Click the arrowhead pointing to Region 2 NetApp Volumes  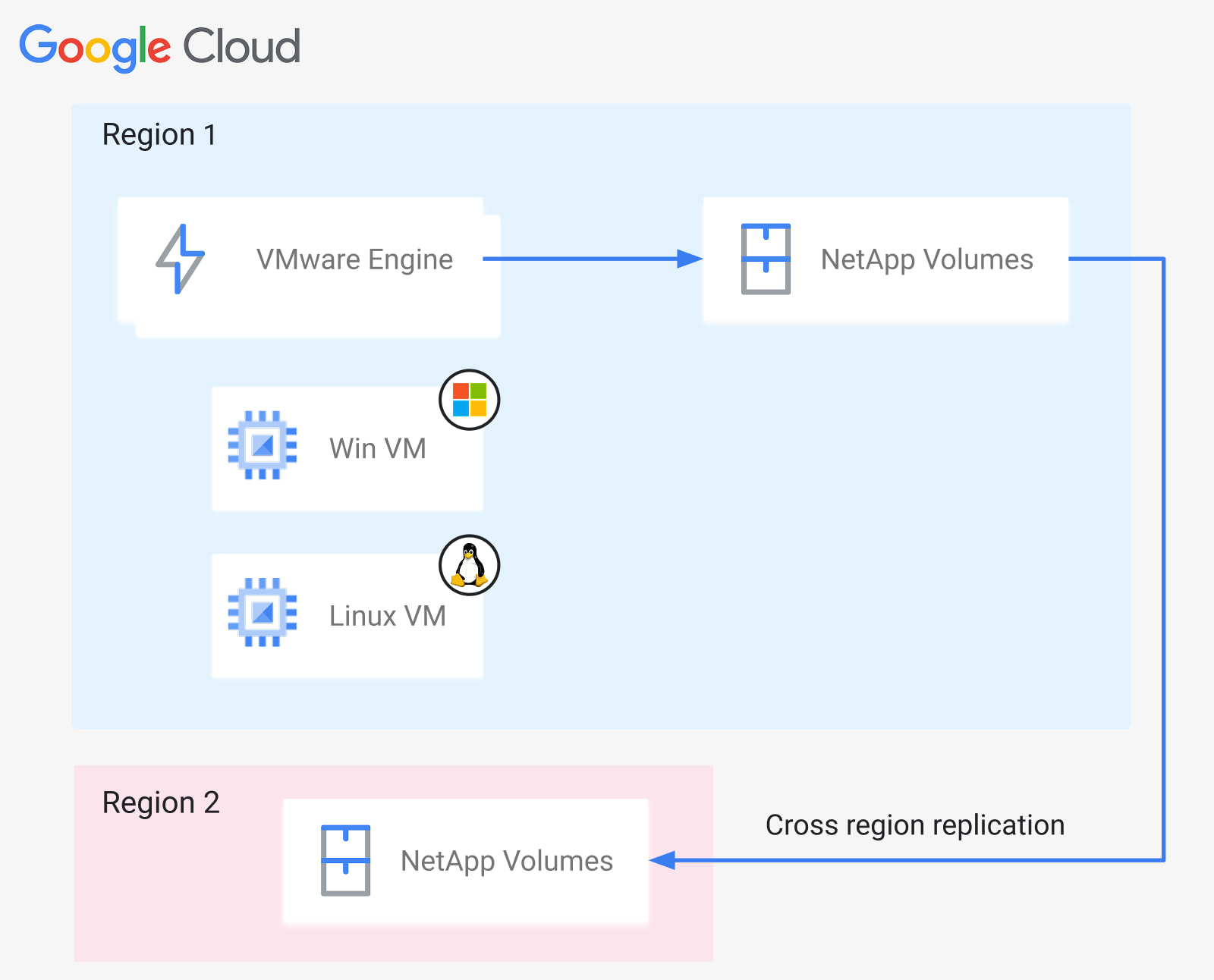pos(662,860)
